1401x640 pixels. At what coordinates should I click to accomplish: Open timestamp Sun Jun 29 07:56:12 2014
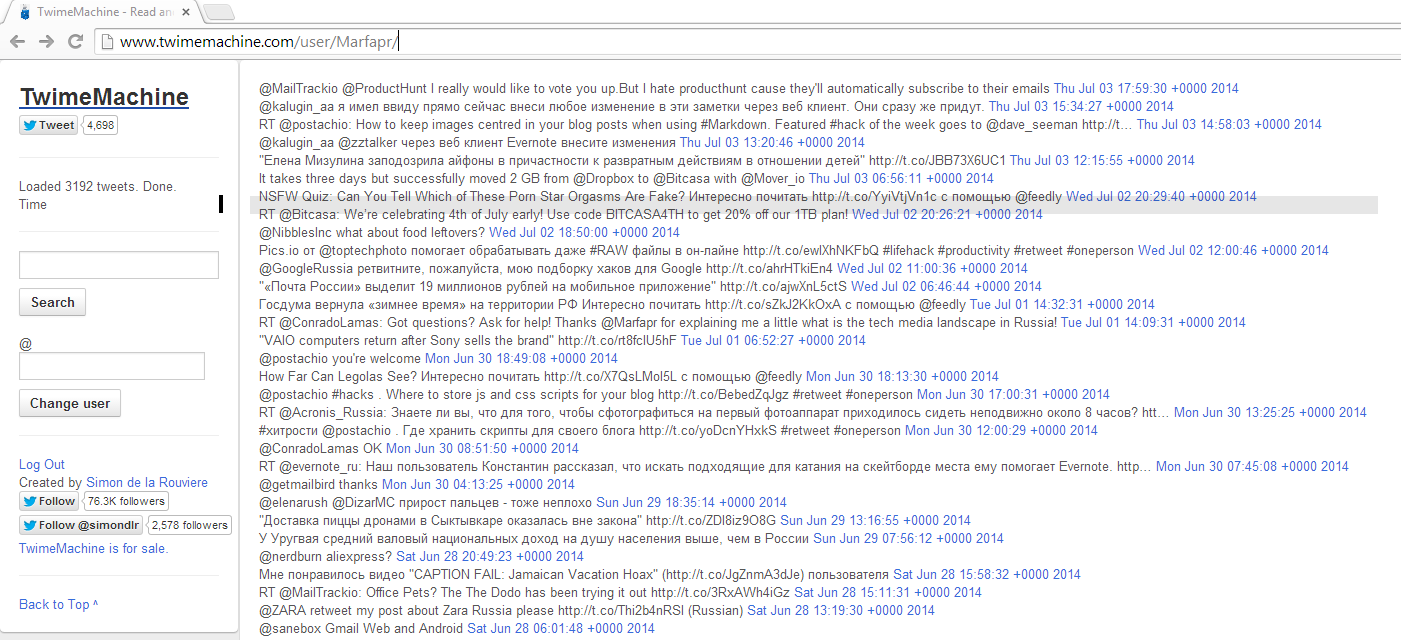pyautogui.click(x=908, y=538)
